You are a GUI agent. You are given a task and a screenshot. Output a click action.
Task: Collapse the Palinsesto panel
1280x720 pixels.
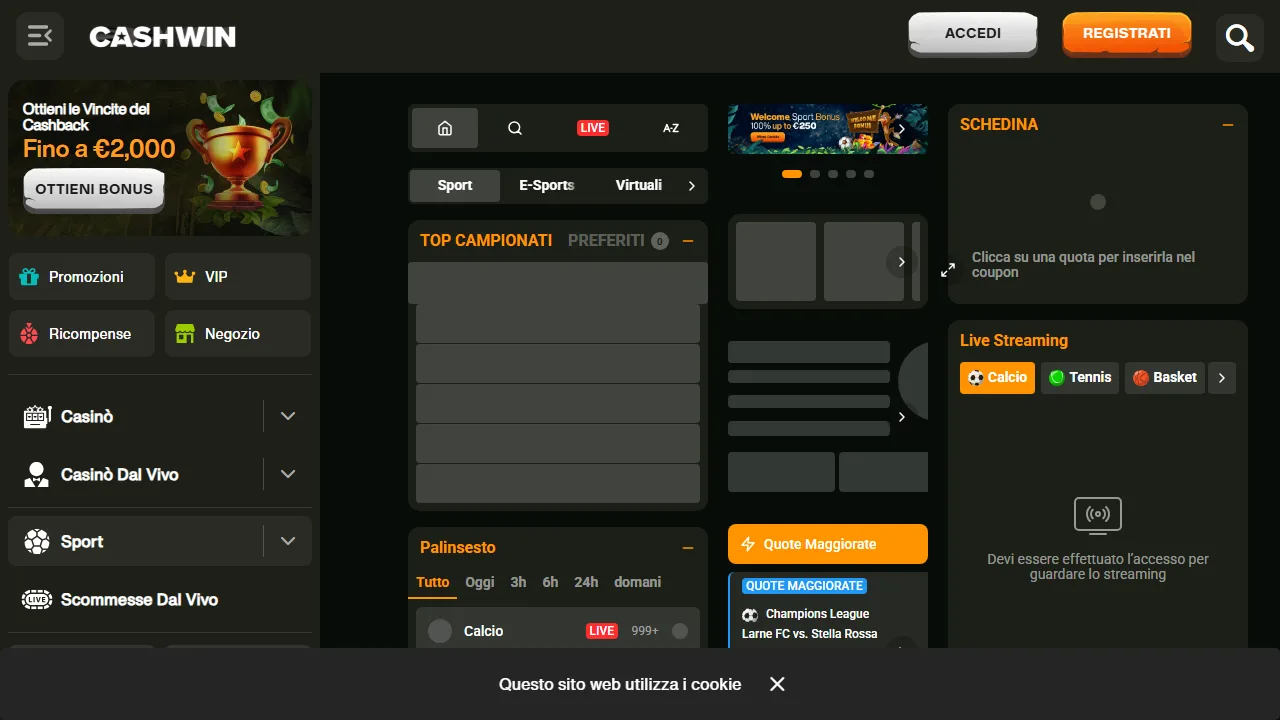pyautogui.click(x=688, y=548)
